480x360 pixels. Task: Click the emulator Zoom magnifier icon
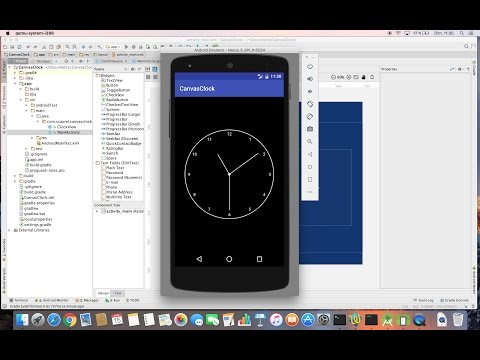pos(310,142)
